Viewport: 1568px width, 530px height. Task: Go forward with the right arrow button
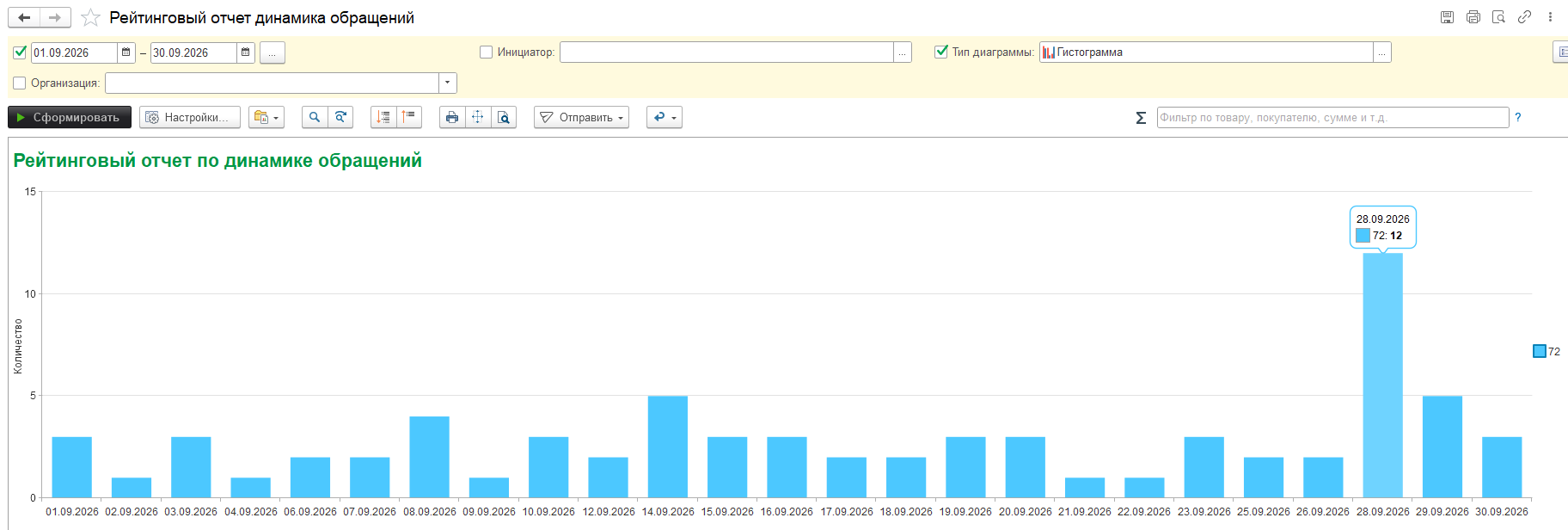coord(55,18)
